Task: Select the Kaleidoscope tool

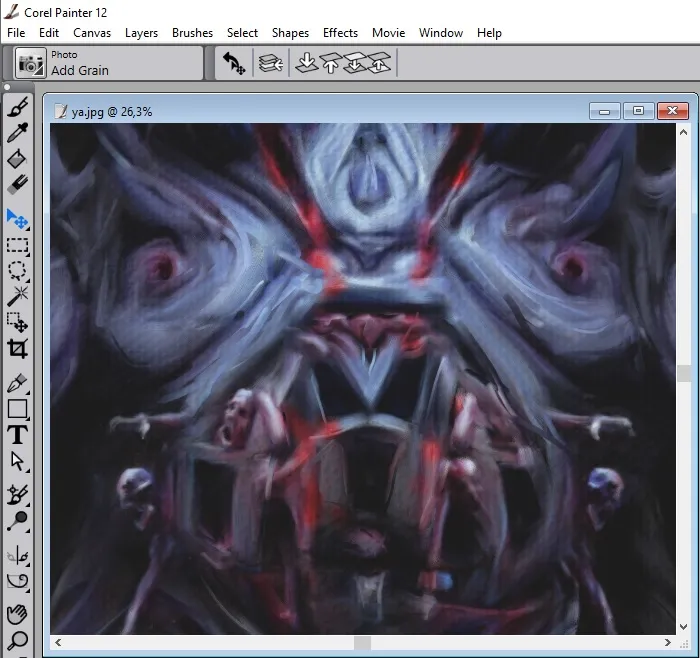Action: coord(17,582)
